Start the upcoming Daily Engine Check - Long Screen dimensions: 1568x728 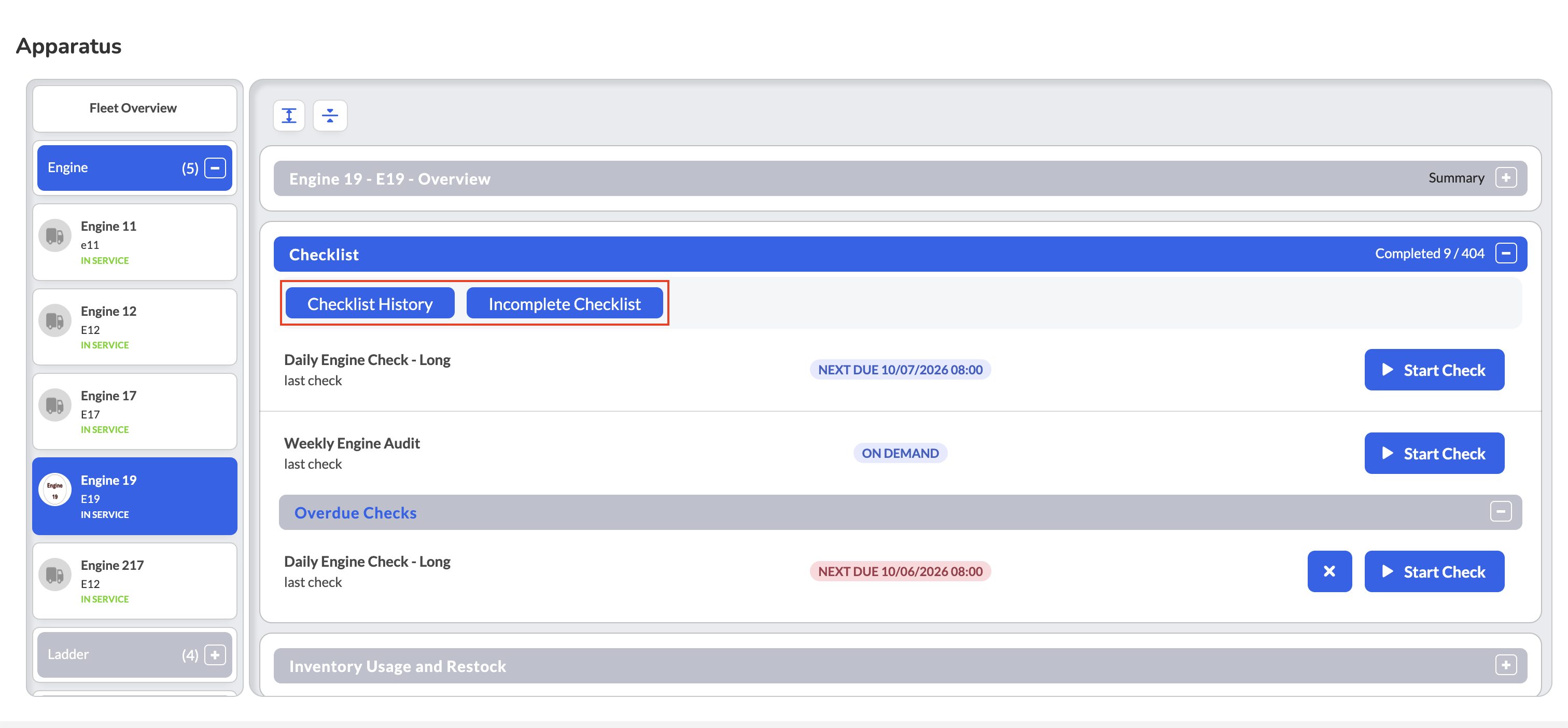pos(1434,370)
